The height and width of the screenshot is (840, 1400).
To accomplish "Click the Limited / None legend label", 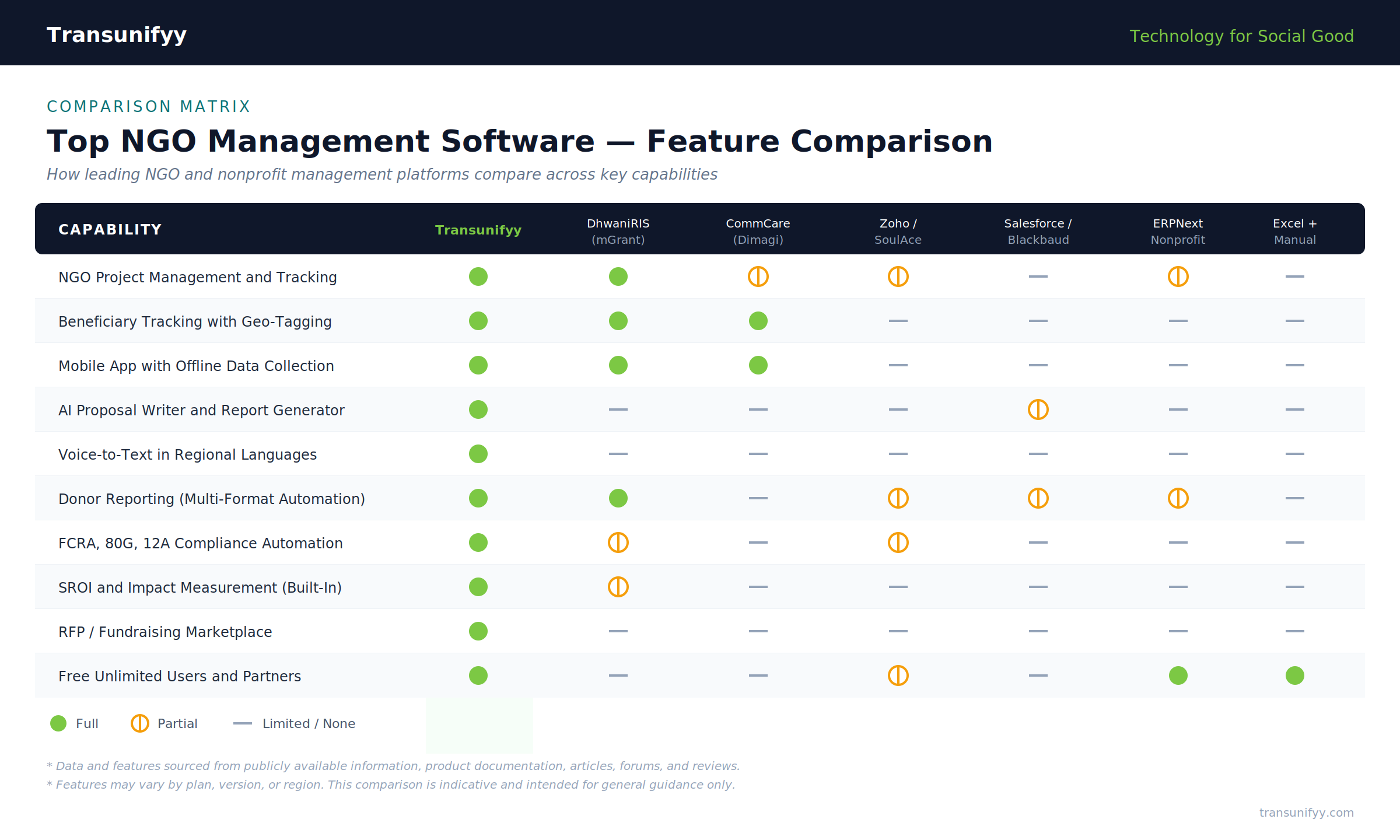I will [309, 723].
